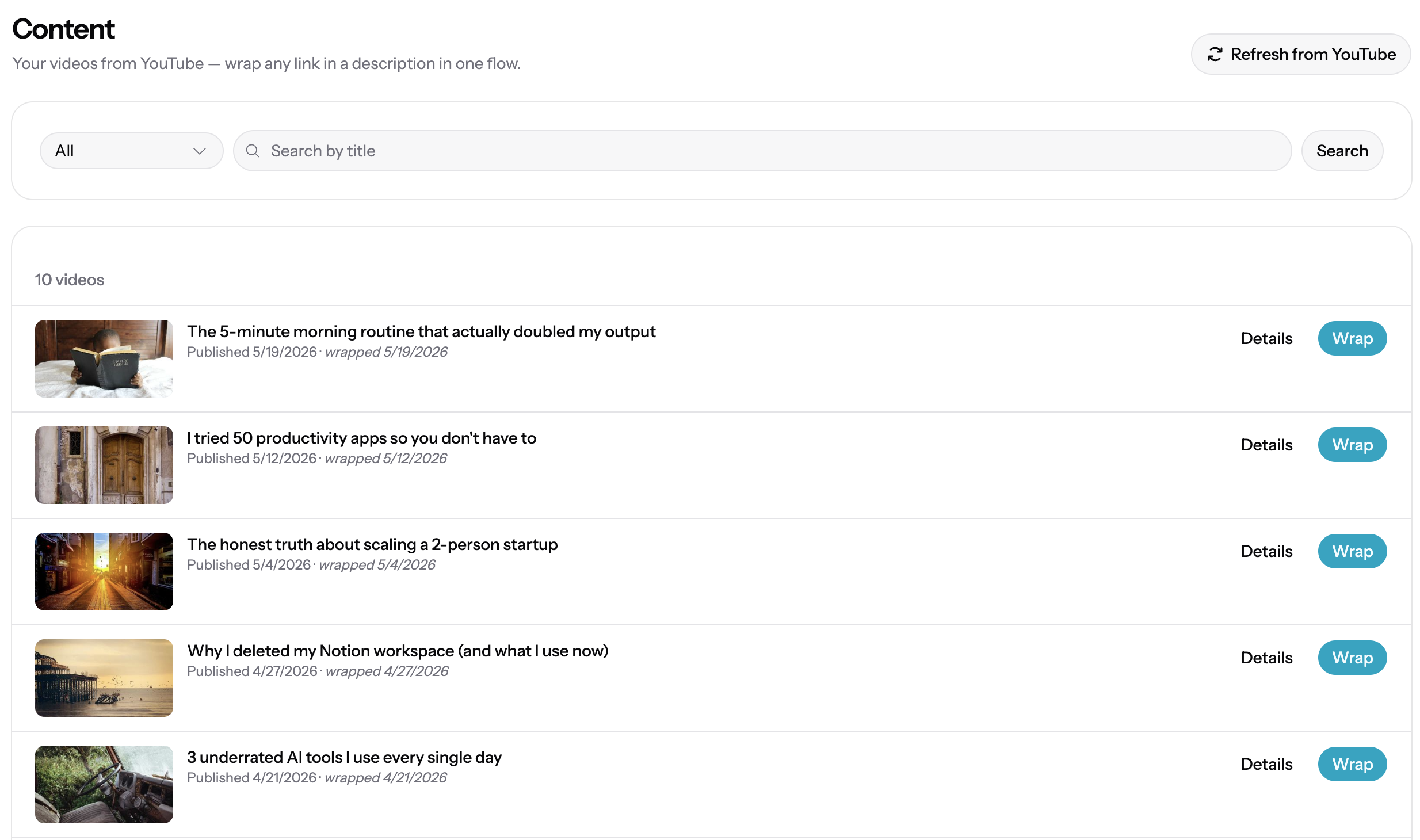Open the wooden door thumbnail

click(x=104, y=465)
